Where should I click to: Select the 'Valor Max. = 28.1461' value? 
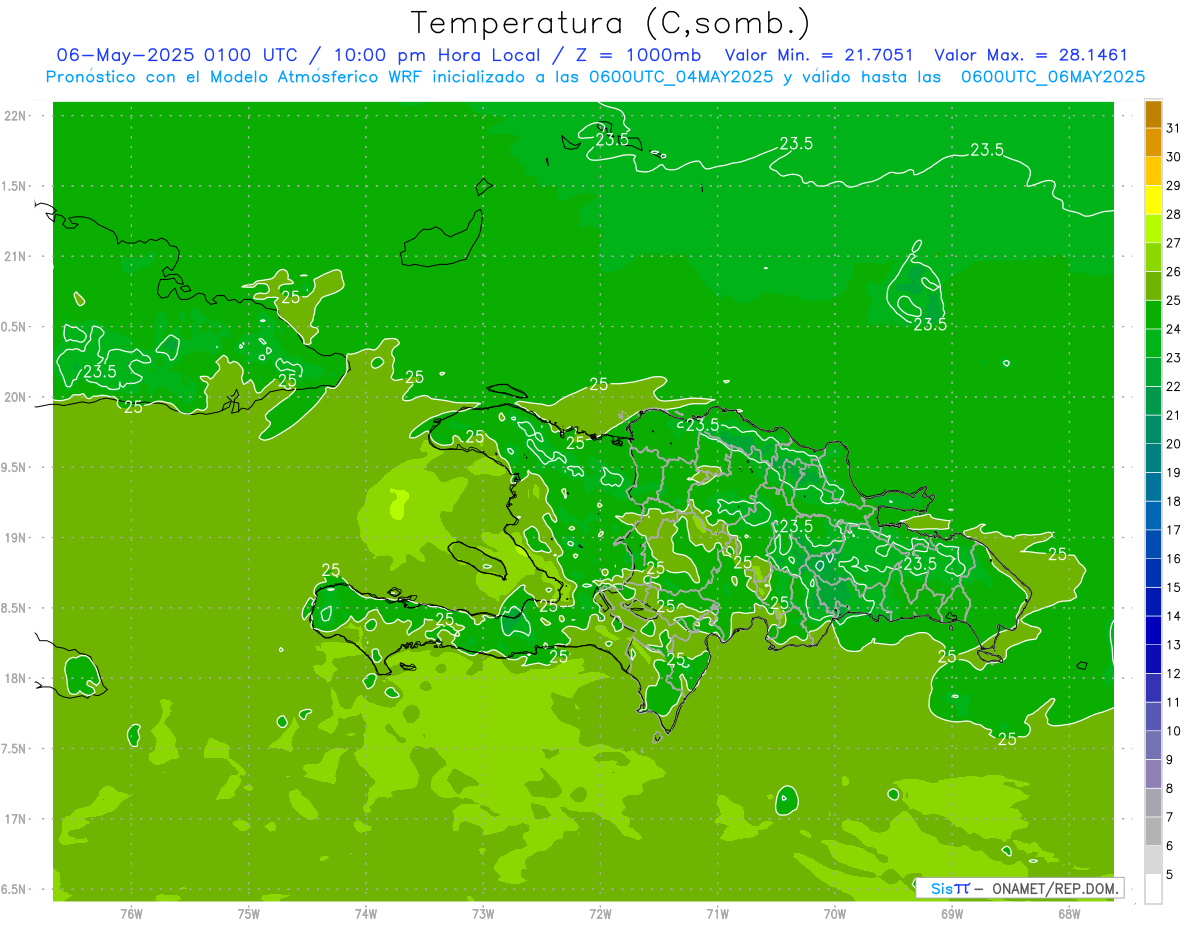point(1030,55)
